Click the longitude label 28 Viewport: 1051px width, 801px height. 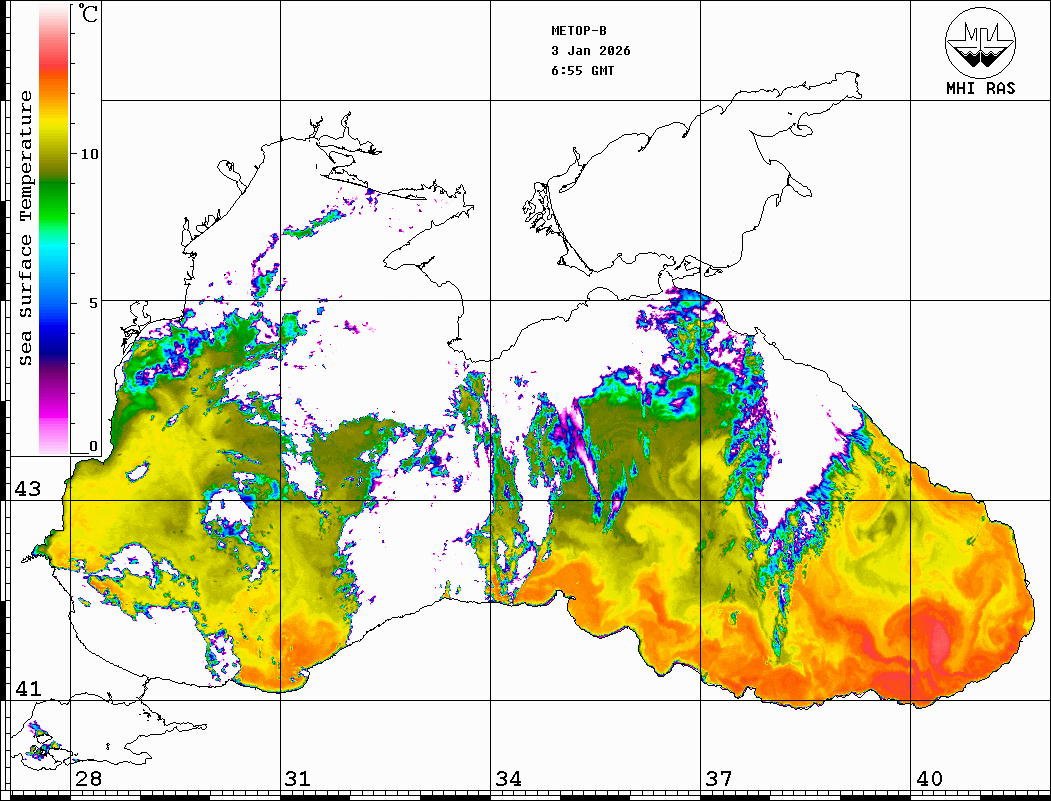(x=88, y=779)
